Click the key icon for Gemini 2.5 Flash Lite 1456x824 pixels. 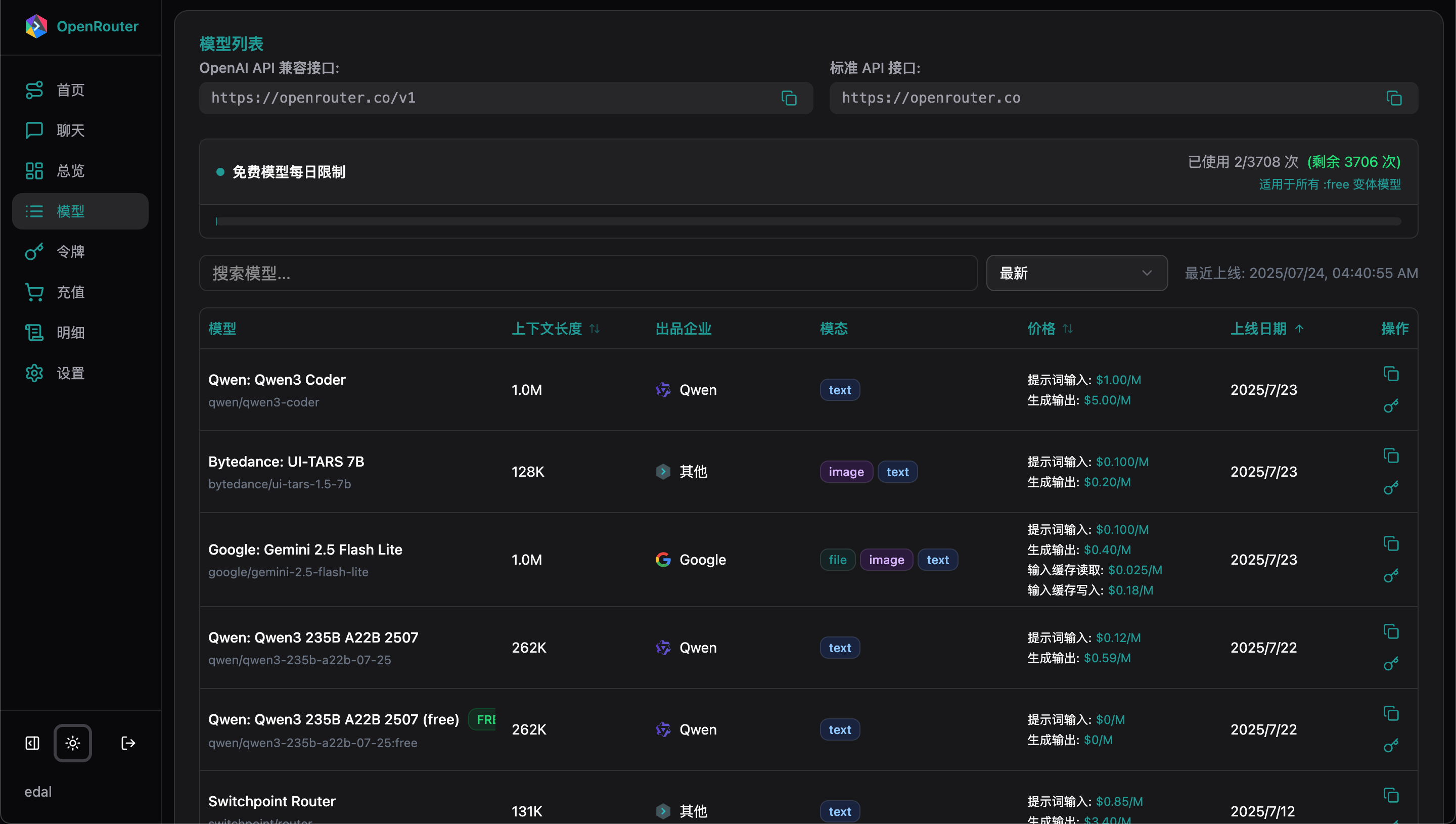pyautogui.click(x=1391, y=576)
